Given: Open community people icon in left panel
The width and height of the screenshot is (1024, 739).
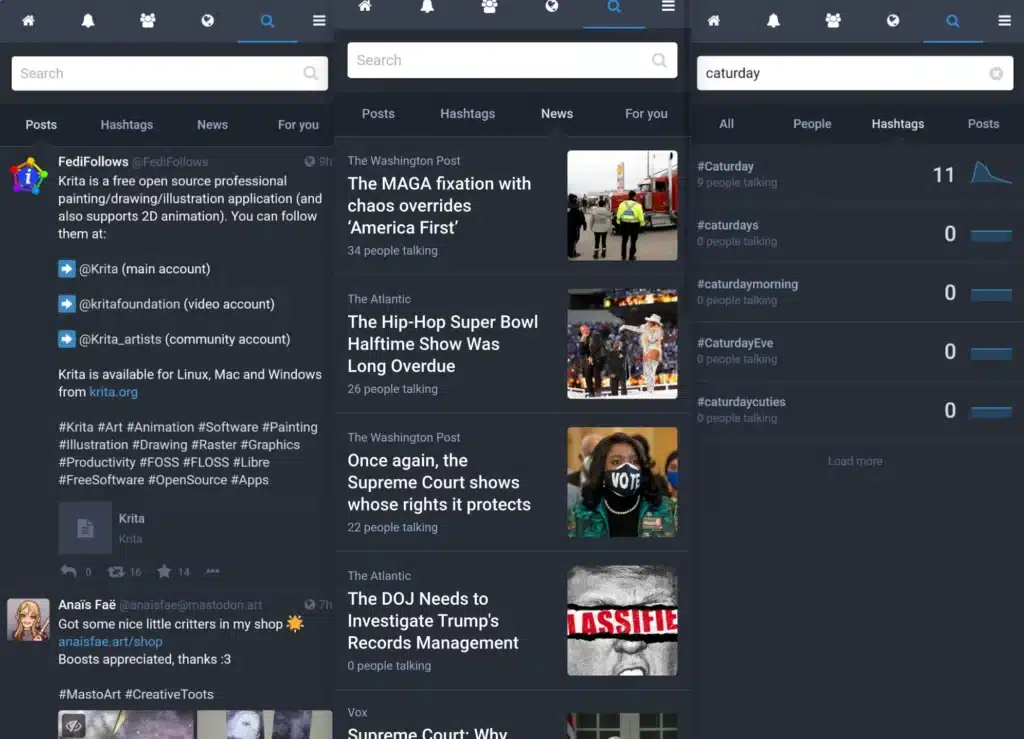Looking at the screenshot, I should (148, 21).
